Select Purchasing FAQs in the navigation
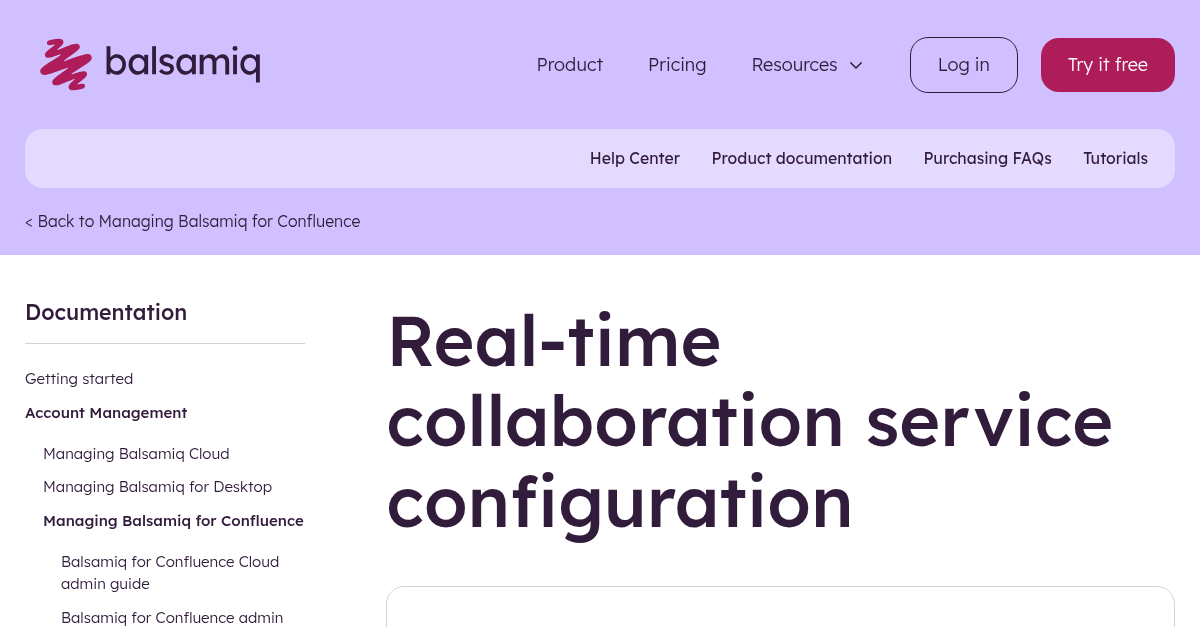Screen dimensions: 1200x627 [987, 158]
